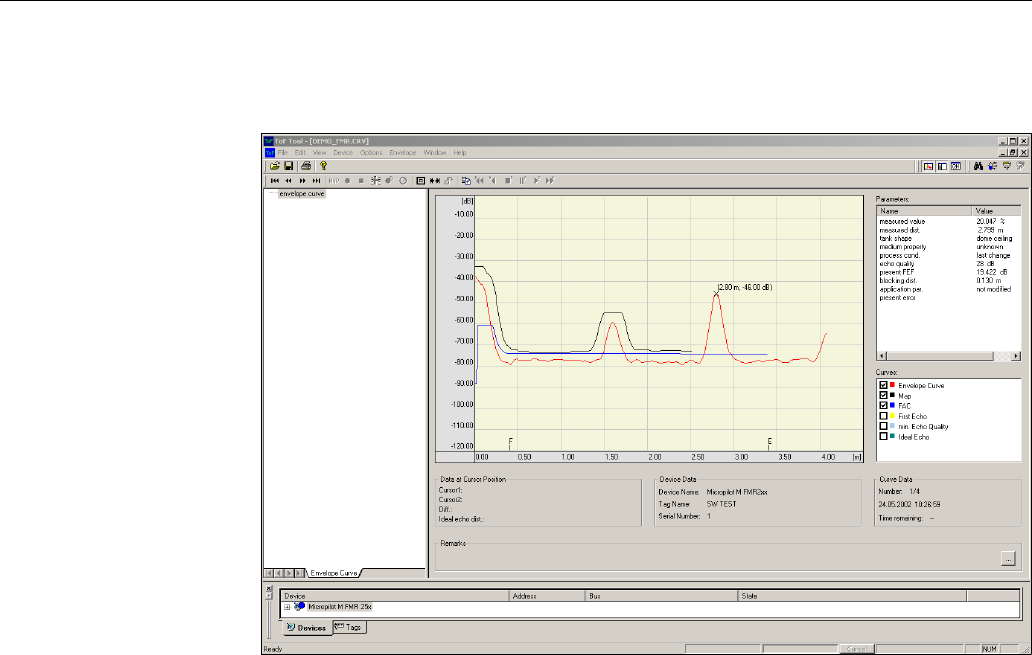This screenshot has height=655, width=1032.
Task: Expand the Micropilot M FMR 25x device node
Action: tap(287, 607)
